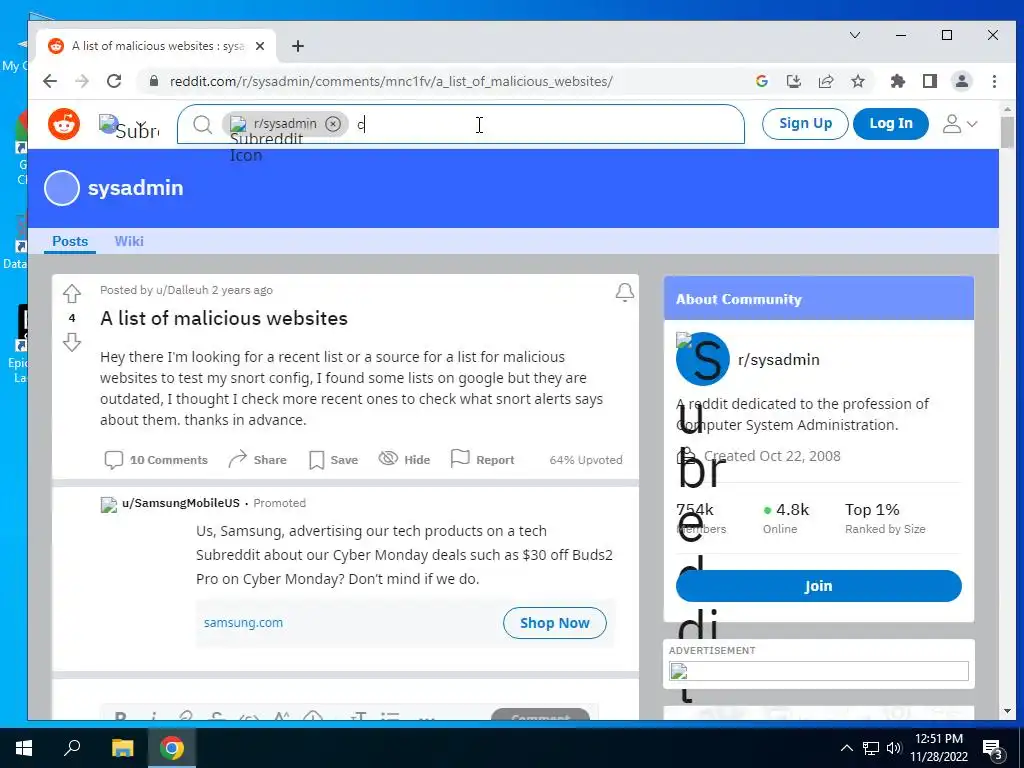Viewport: 1024px width, 768px height.
Task: Open a new Chrome tab
Action: tap(298, 46)
